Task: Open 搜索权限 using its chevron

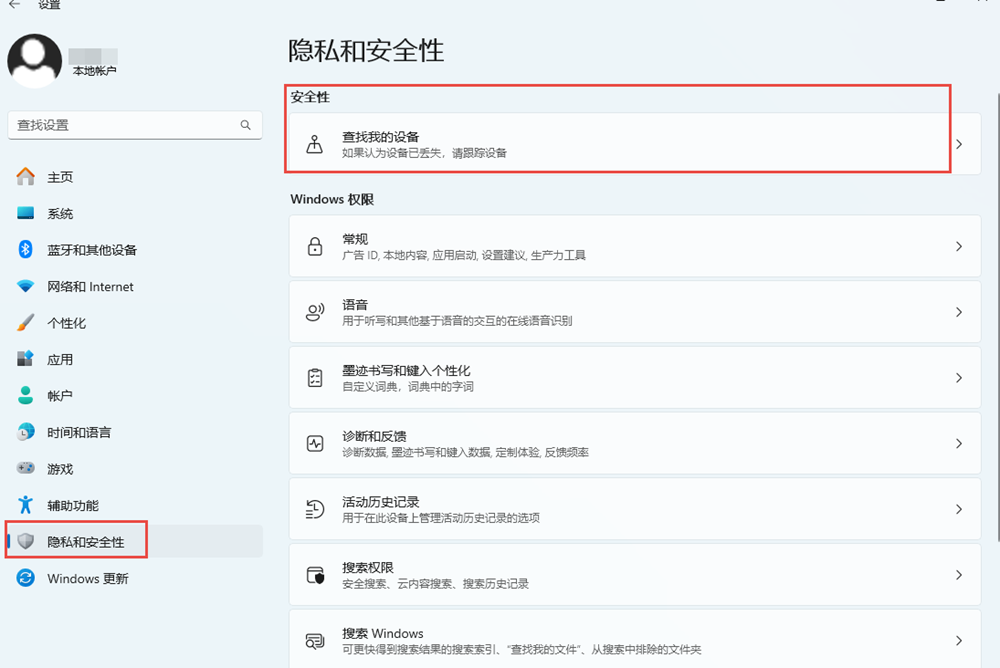Action: [x=959, y=575]
